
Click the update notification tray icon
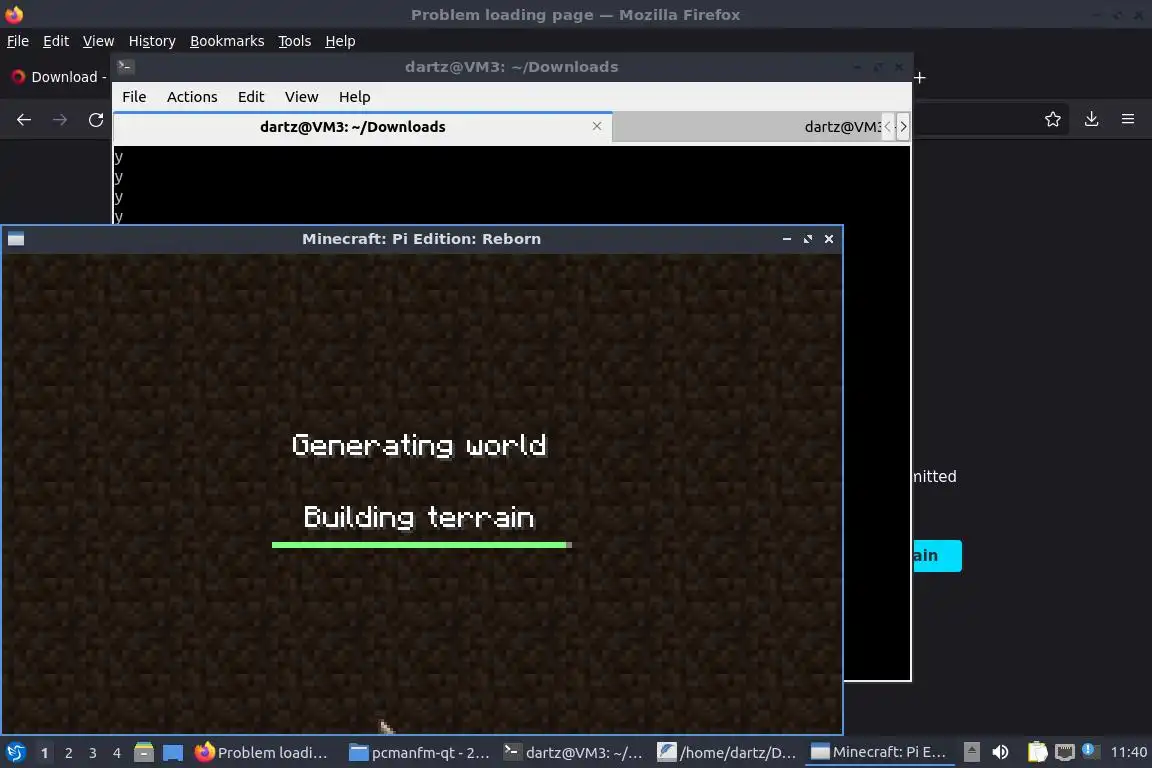click(x=1090, y=750)
